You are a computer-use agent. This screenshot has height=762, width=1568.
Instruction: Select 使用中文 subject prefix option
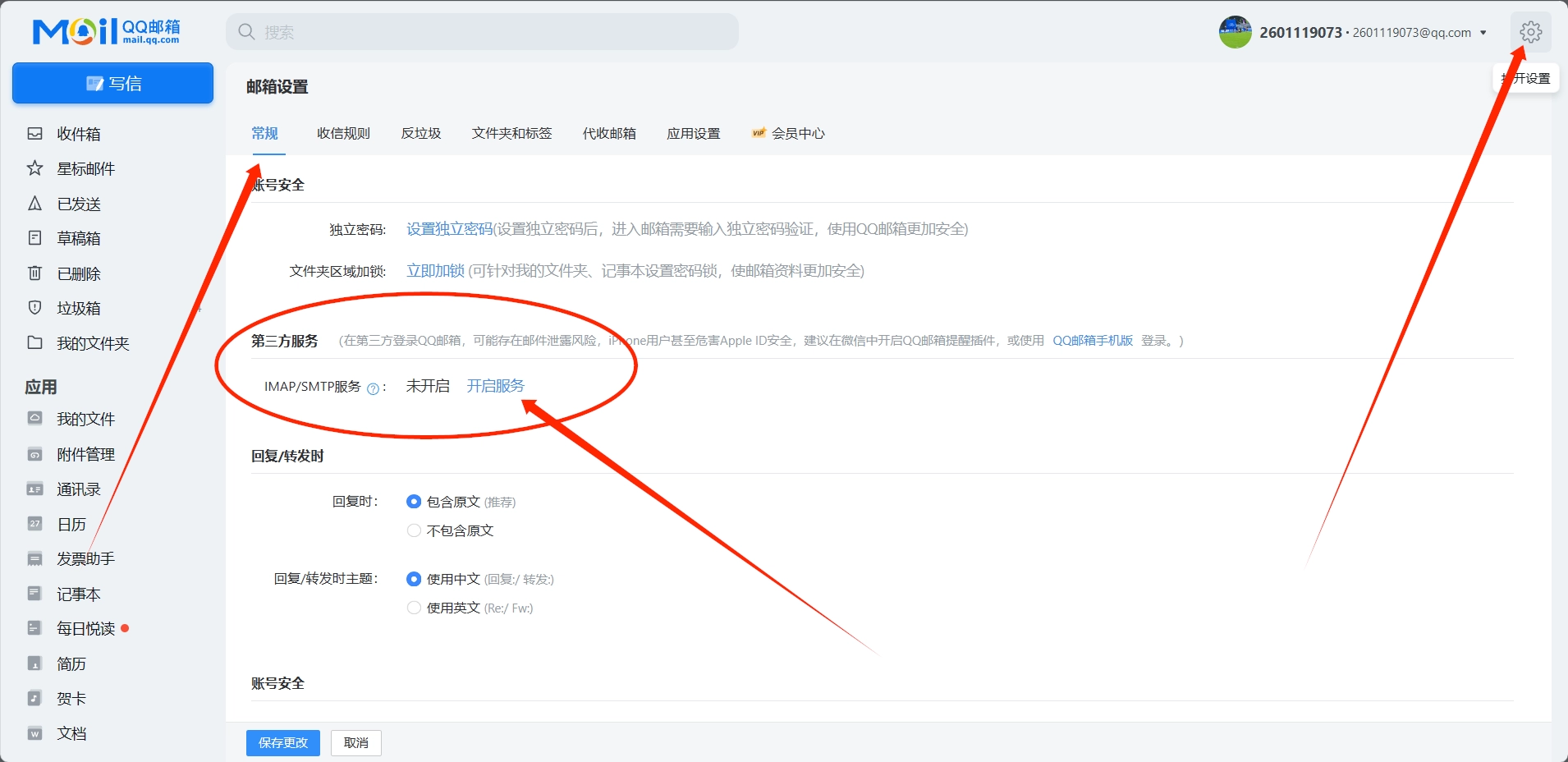pos(414,579)
